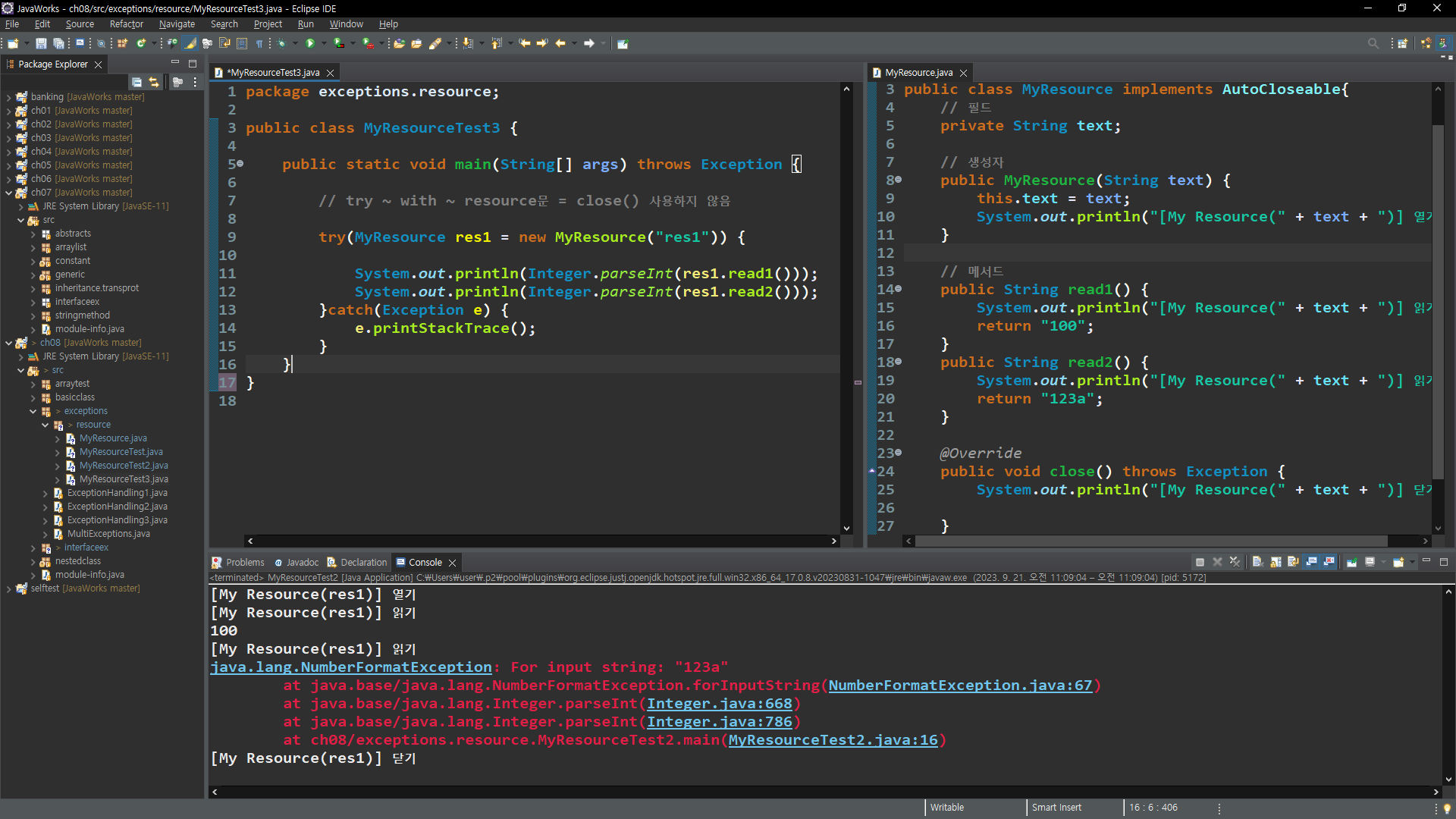This screenshot has width=1456, height=819.
Task: Click the Debug bug icon in toolbar
Action: point(281,43)
